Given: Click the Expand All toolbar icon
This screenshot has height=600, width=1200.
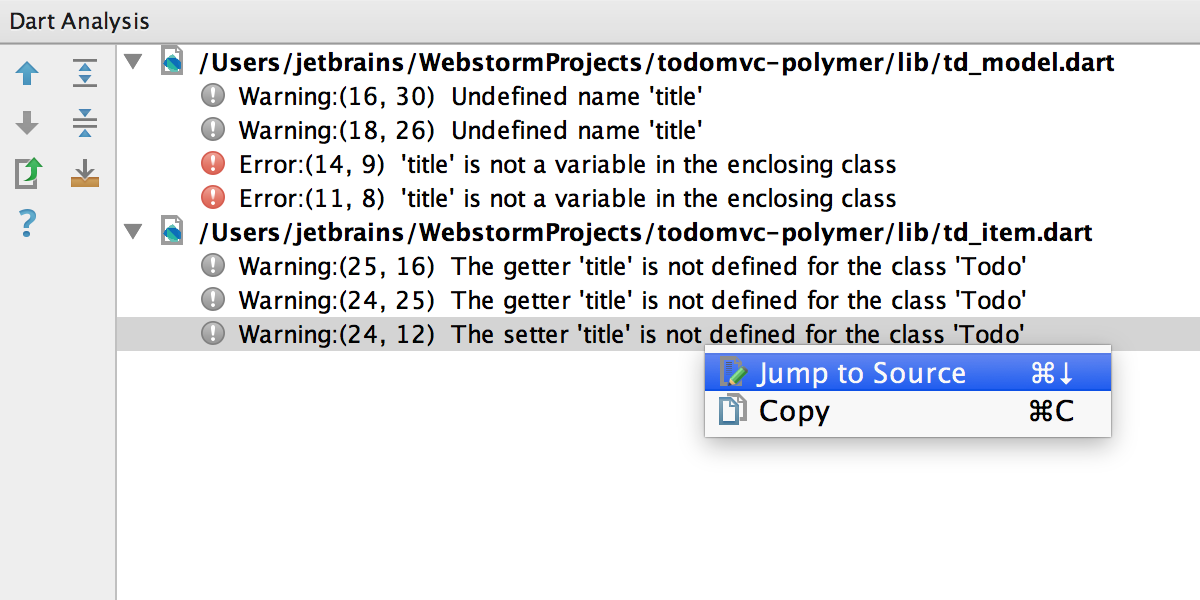Looking at the screenshot, I should [x=85, y=73].
